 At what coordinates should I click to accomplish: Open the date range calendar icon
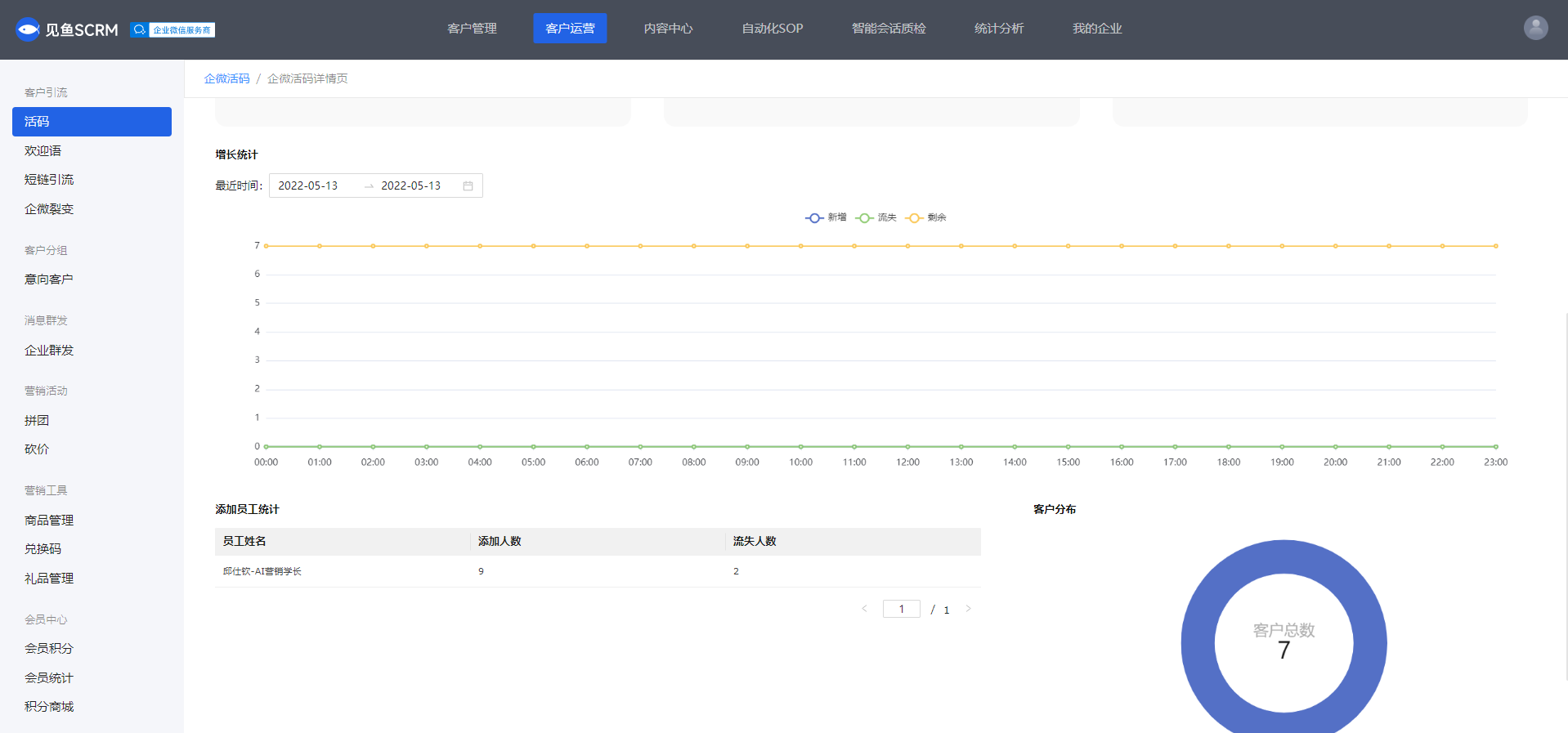(x=468, y=185)
